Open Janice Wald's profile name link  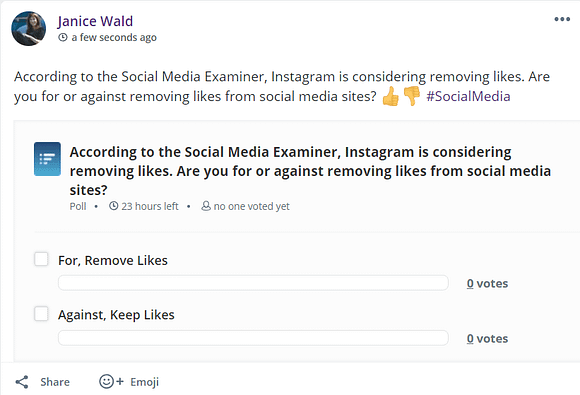(95, 21)
